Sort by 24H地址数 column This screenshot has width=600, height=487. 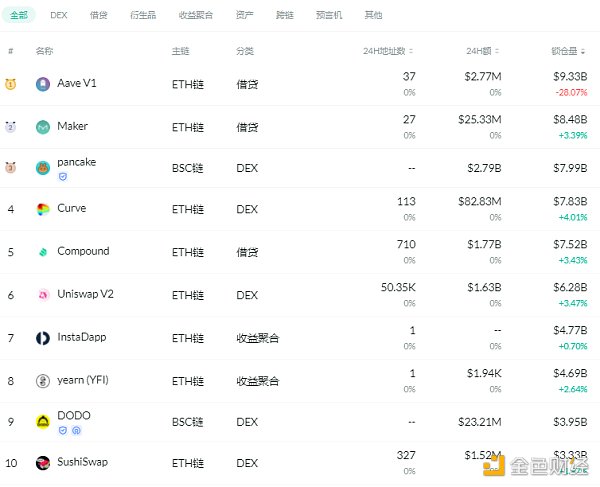point(389,50)
